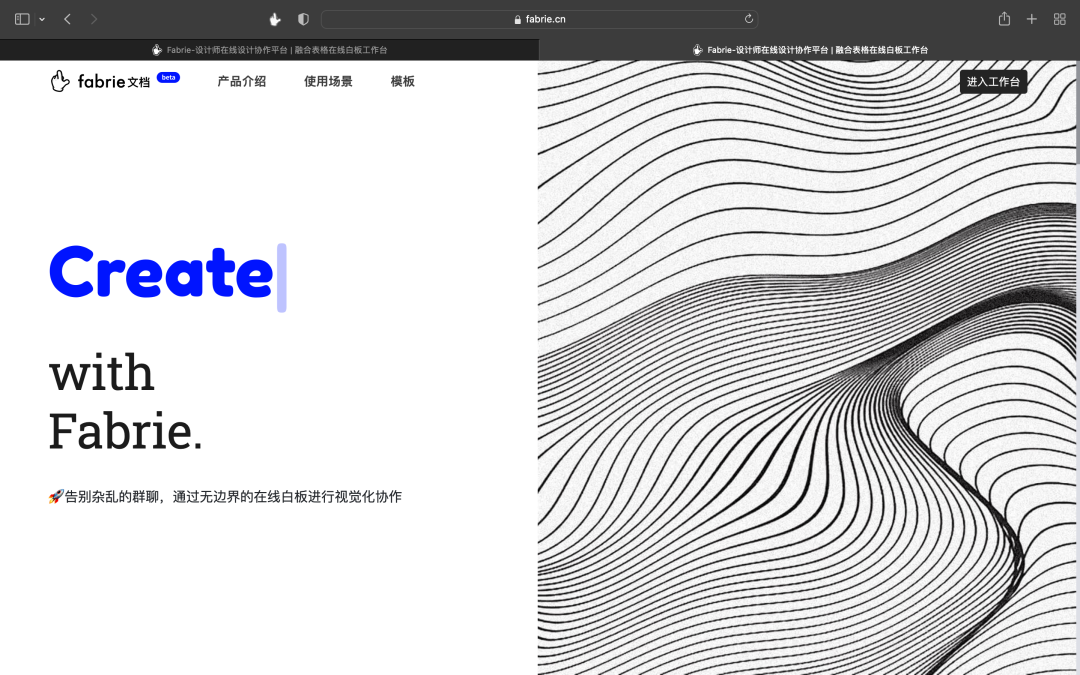Click the lock icon in address bar
The height and width of the screenshot is (675, 1080).
click(517, 19)
